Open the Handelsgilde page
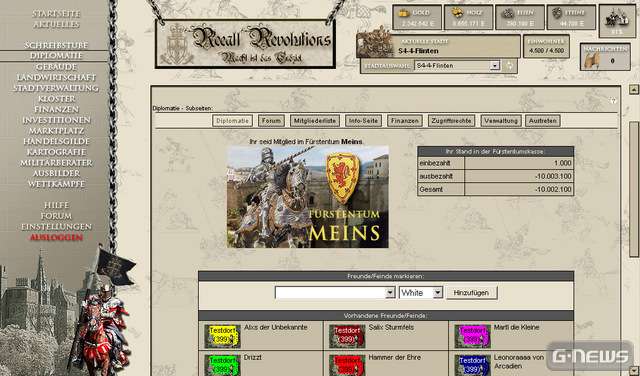This screenshot has height=376, width=640. [56, 141]
